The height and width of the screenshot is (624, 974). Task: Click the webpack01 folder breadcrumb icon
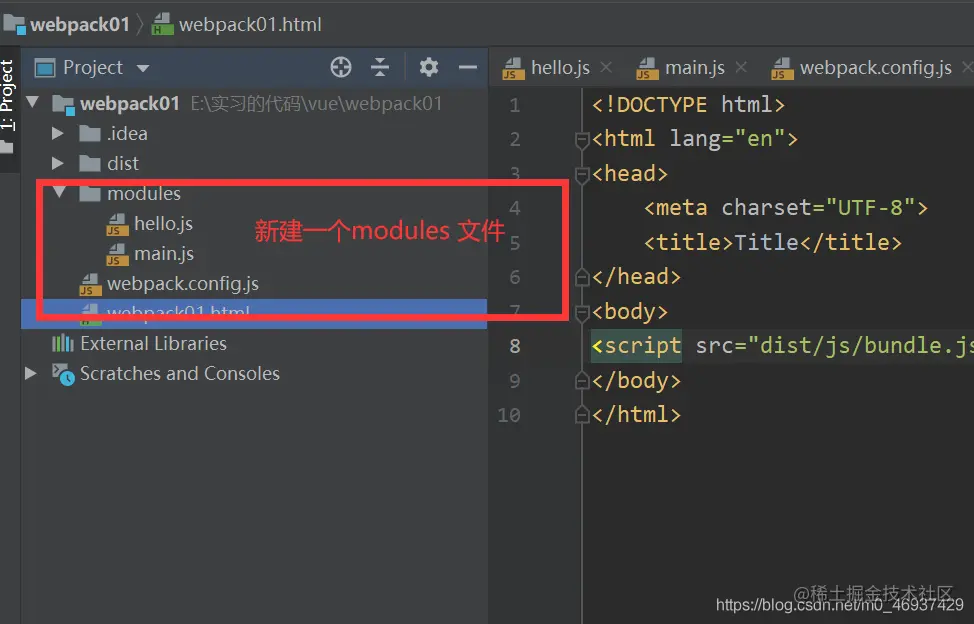coord(15,25)
